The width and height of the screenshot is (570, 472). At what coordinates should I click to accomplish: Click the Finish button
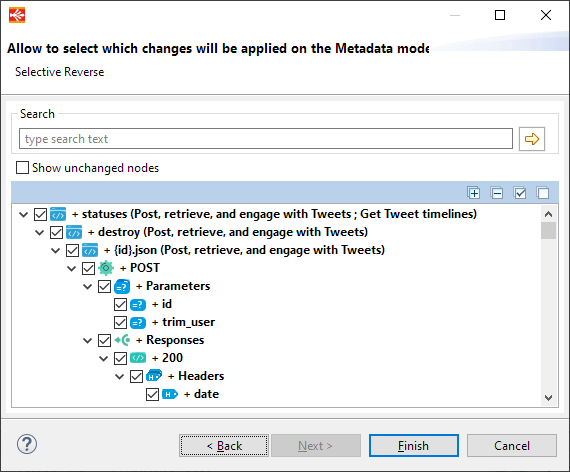414,446
